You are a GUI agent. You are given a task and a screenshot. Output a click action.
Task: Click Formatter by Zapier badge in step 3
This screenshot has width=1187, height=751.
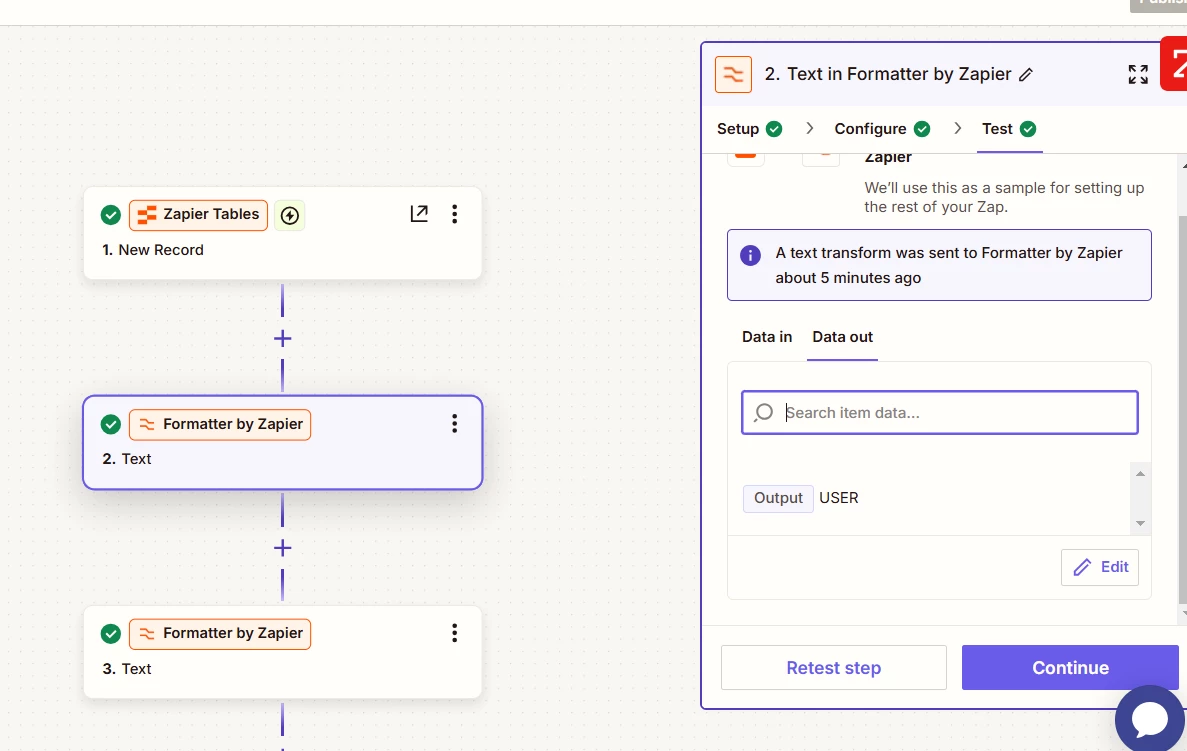[220, 634]
